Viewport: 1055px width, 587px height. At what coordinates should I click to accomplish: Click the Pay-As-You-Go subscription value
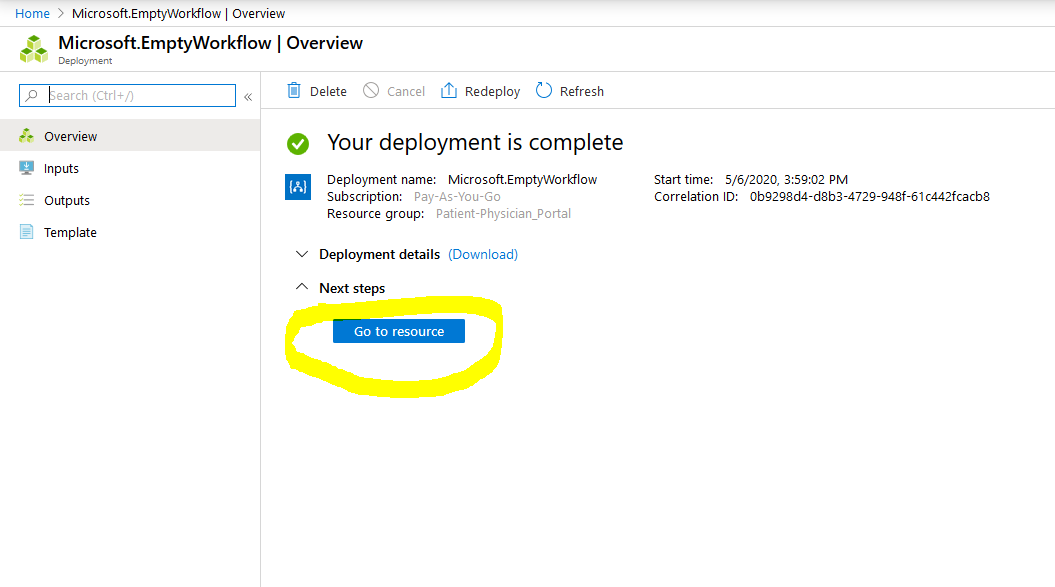[x=457, y=197]
